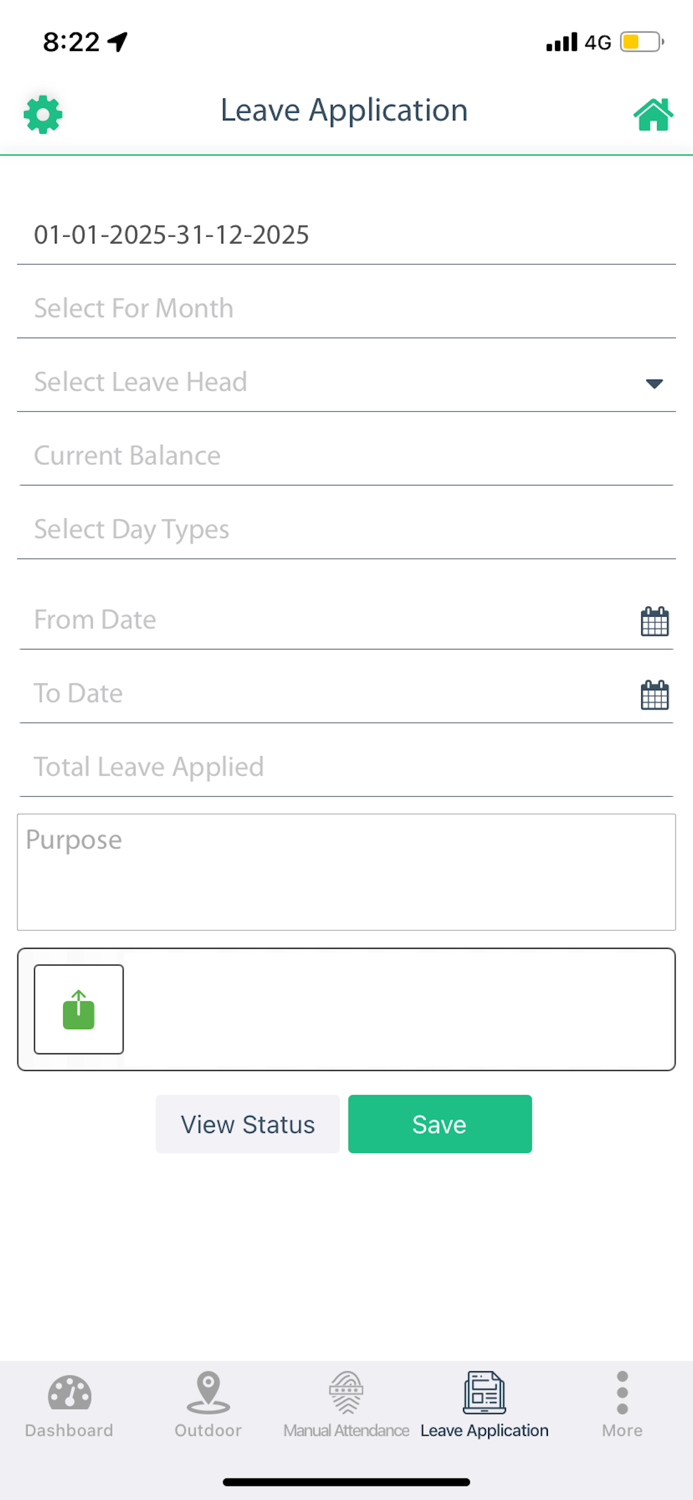Select the Outdoor location pin icon
This screenshot has width=693, height=1500.
coord(207,1391)
